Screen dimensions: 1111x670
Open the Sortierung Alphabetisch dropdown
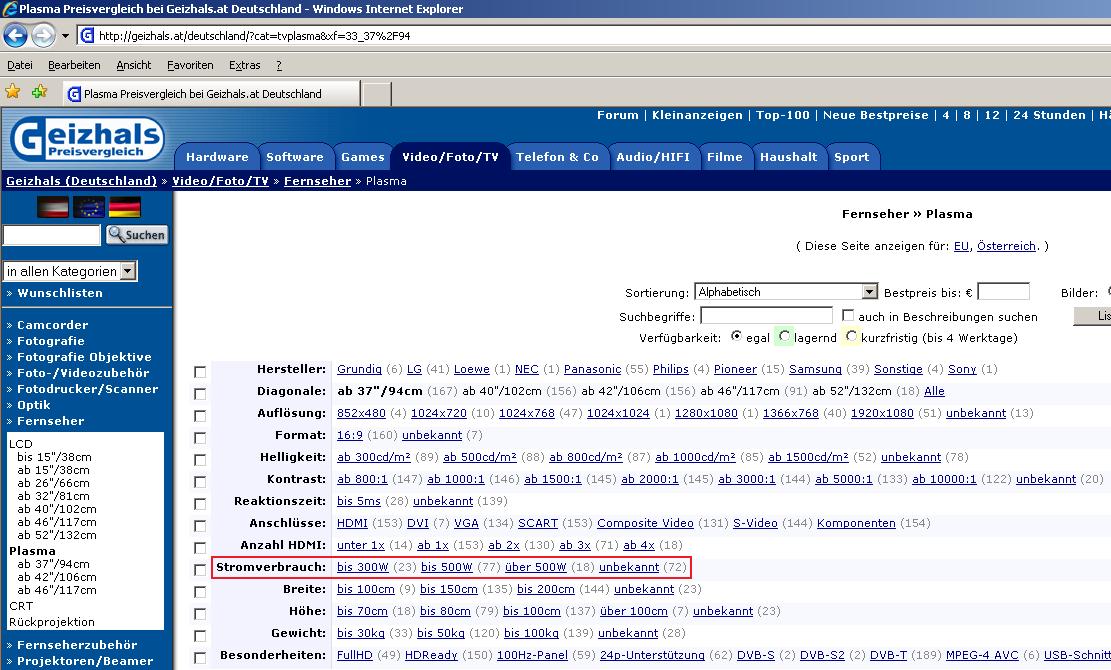[786, 292]
